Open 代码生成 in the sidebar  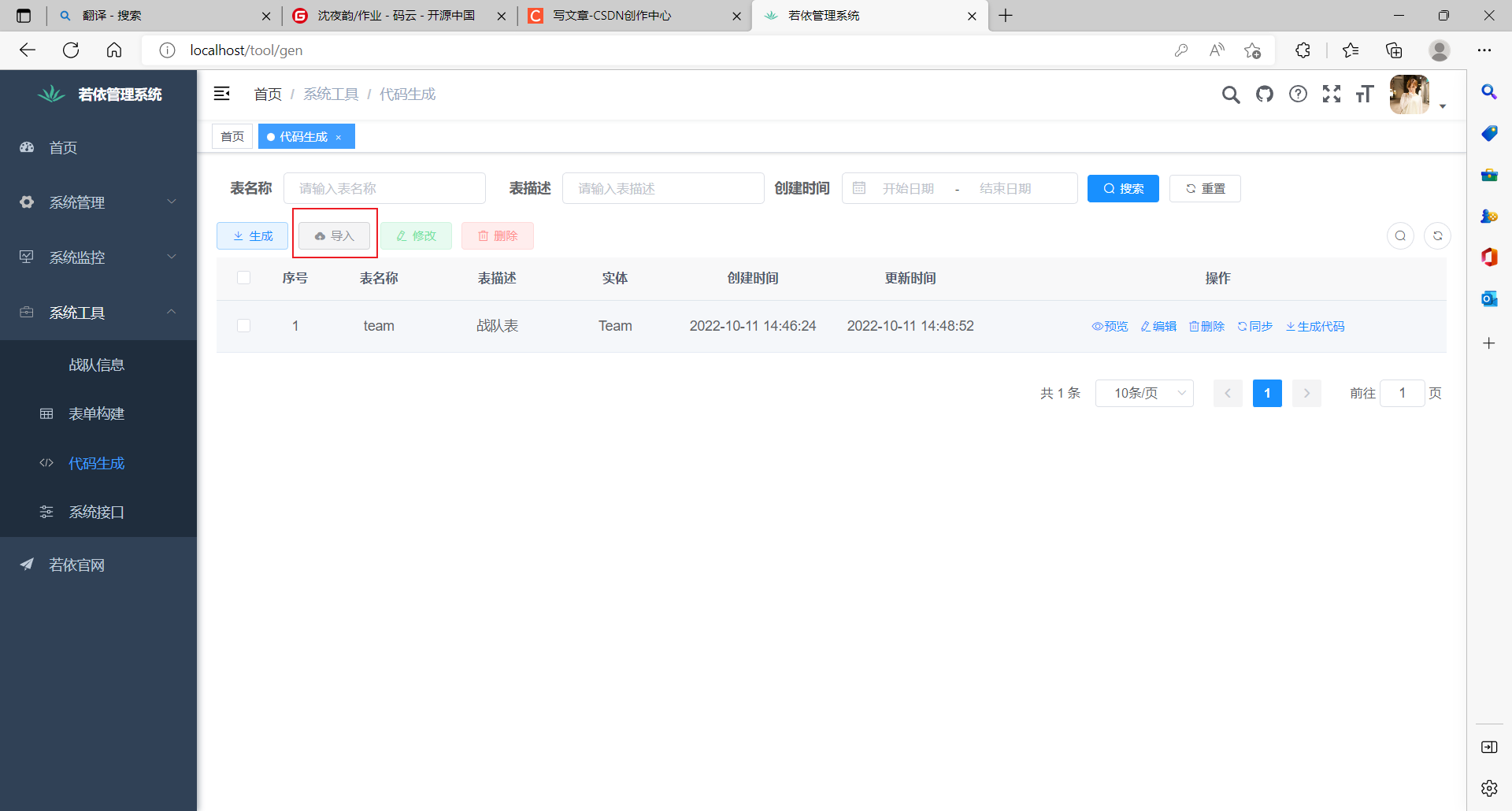pyautogui.click(x=98, y=463)
